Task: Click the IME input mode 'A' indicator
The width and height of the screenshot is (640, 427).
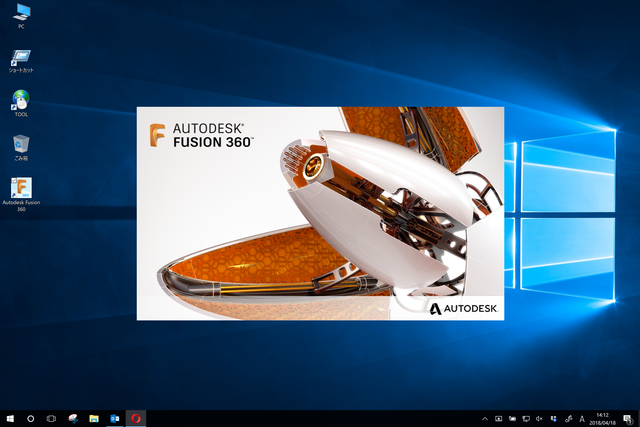Action: click(582, 419)
